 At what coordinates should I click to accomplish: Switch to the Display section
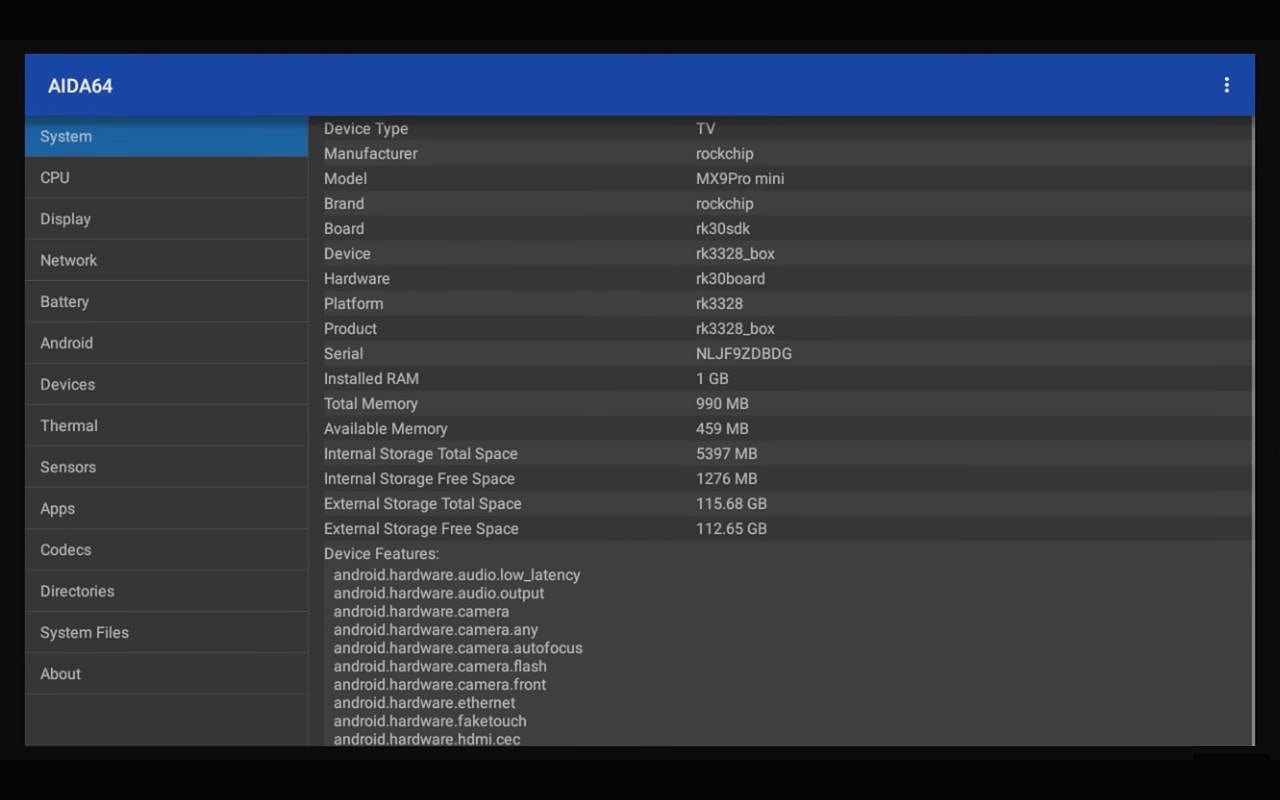tap(166, 219)
